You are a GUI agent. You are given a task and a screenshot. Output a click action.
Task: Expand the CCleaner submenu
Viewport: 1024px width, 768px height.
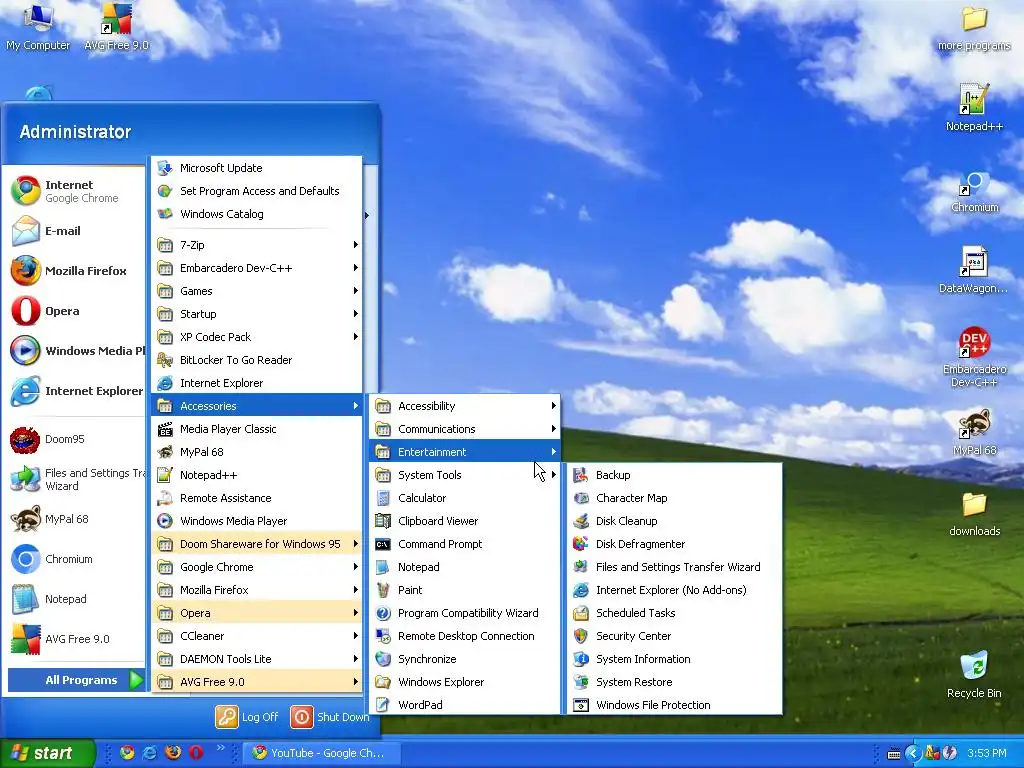coord(257,636)
